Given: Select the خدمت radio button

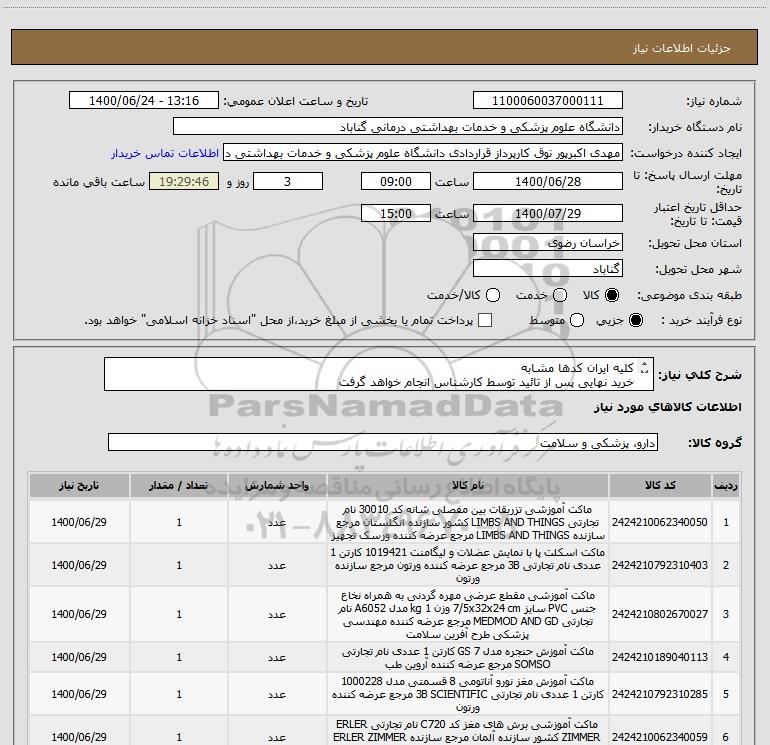Looking at the screenshot, I should pos(560,295).
